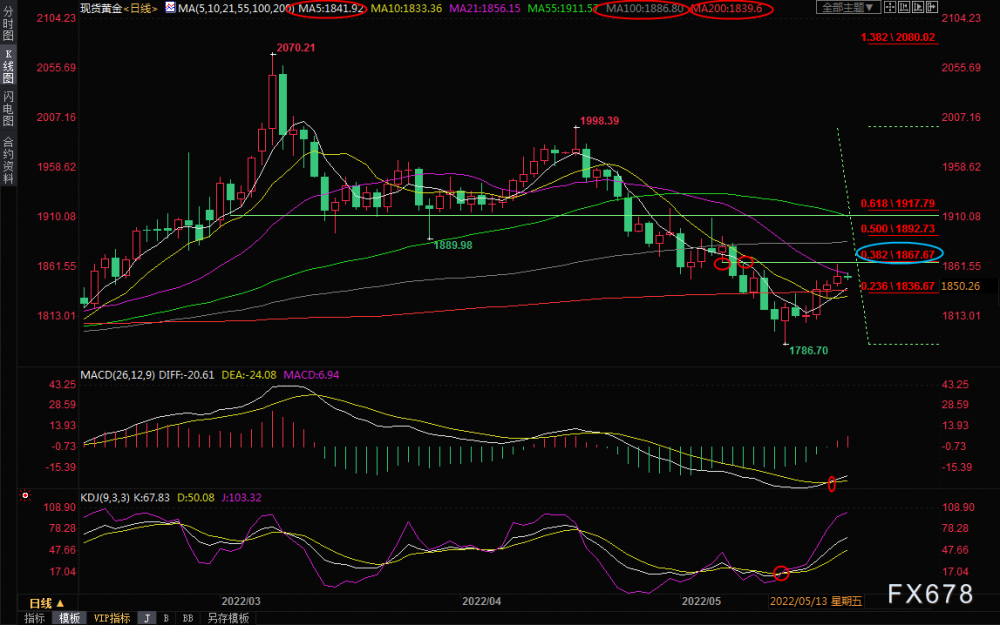Open VIP指标 indicators
1000x625 pixels.
tap(112, 618)
